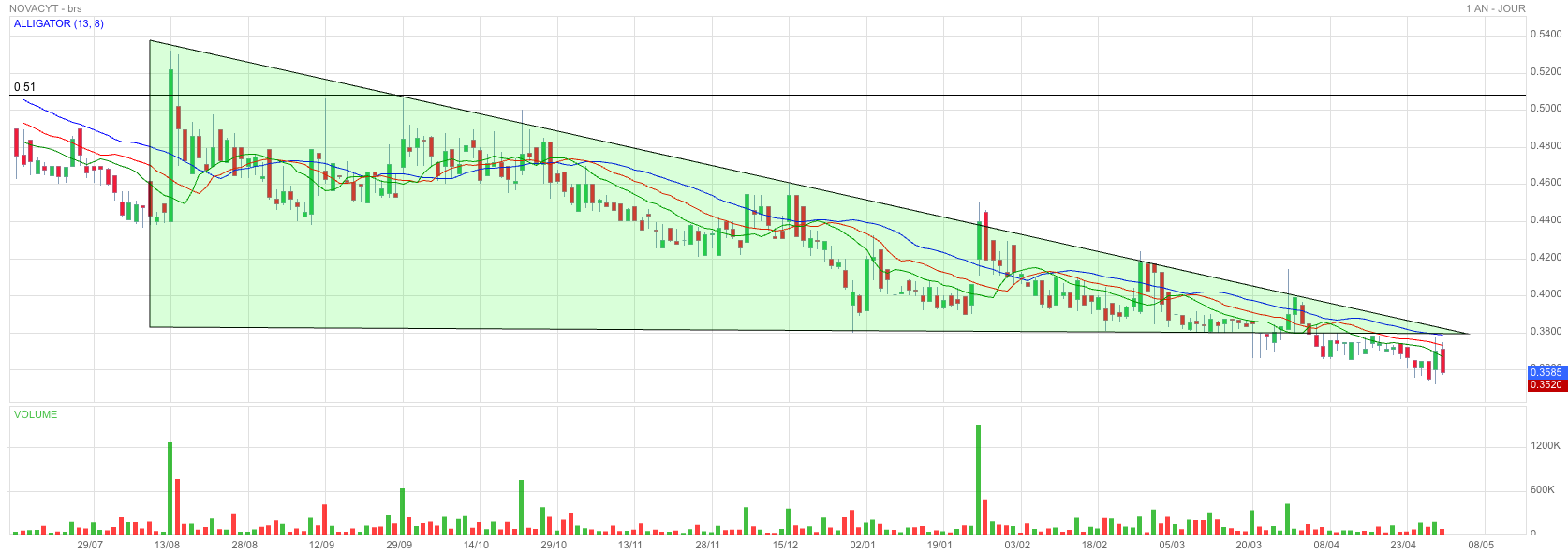Click the 23/04 date label
Screen dimensions: 1568x554
1404,545
